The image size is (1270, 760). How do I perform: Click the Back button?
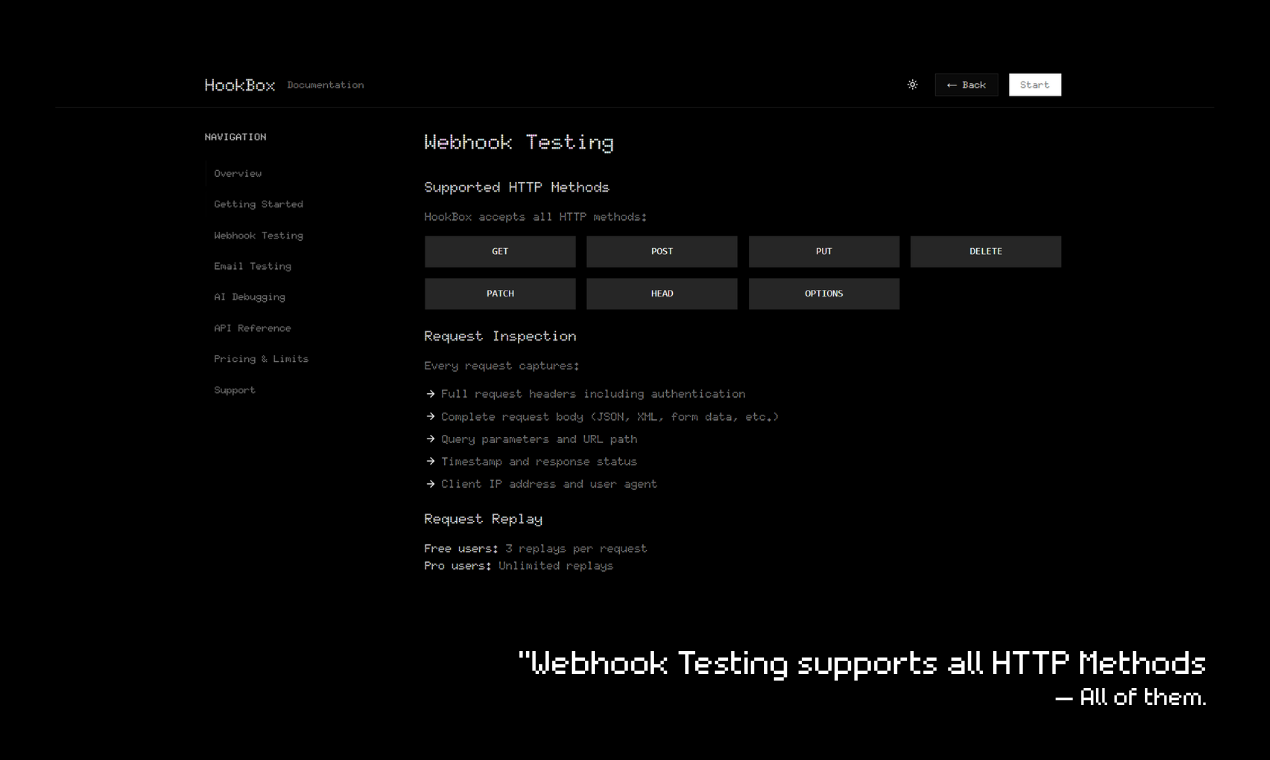point(966,85)
